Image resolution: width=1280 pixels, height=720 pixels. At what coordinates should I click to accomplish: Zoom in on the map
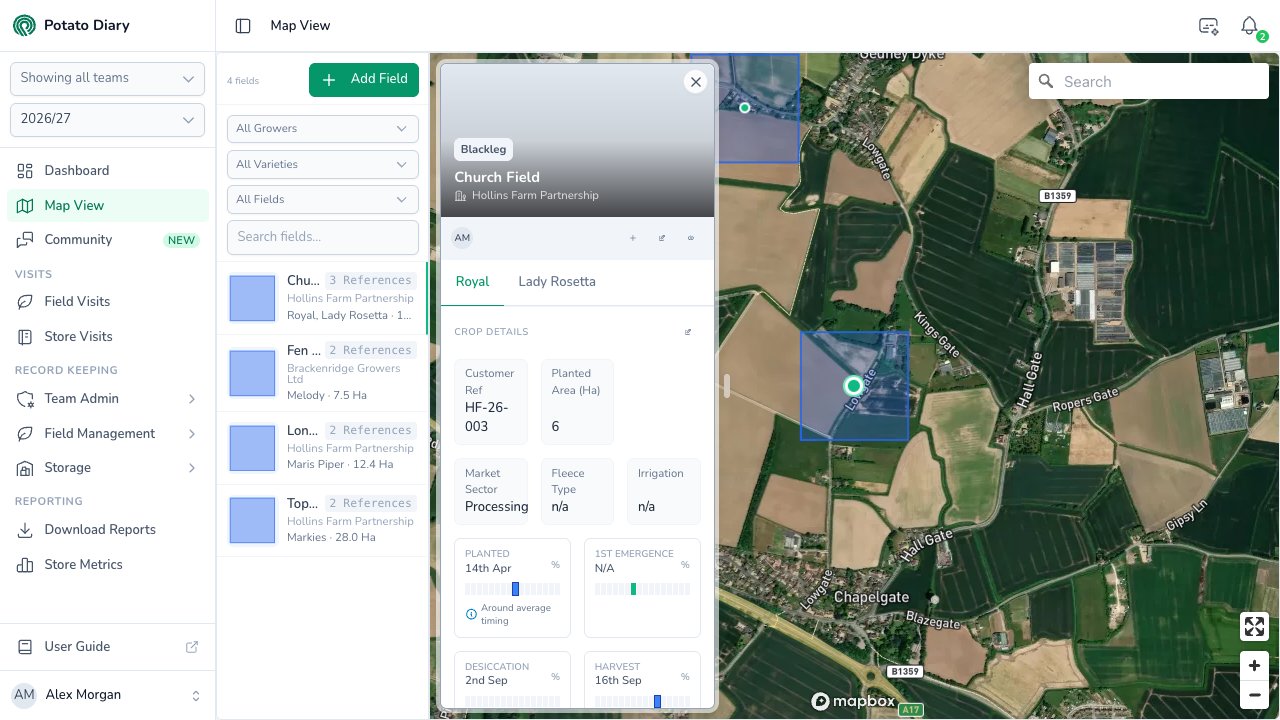1254,666
